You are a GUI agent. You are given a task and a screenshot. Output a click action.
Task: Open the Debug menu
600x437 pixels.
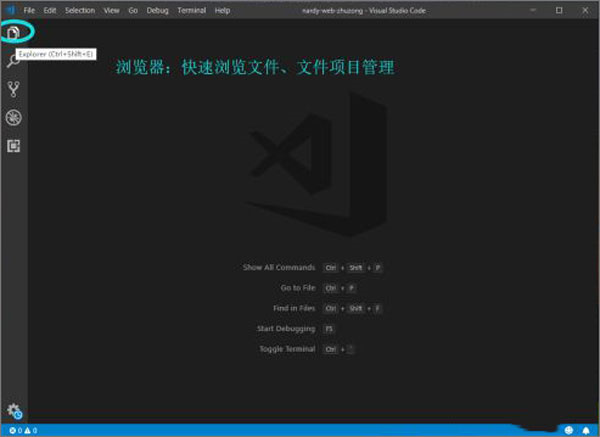click(157, 11)
